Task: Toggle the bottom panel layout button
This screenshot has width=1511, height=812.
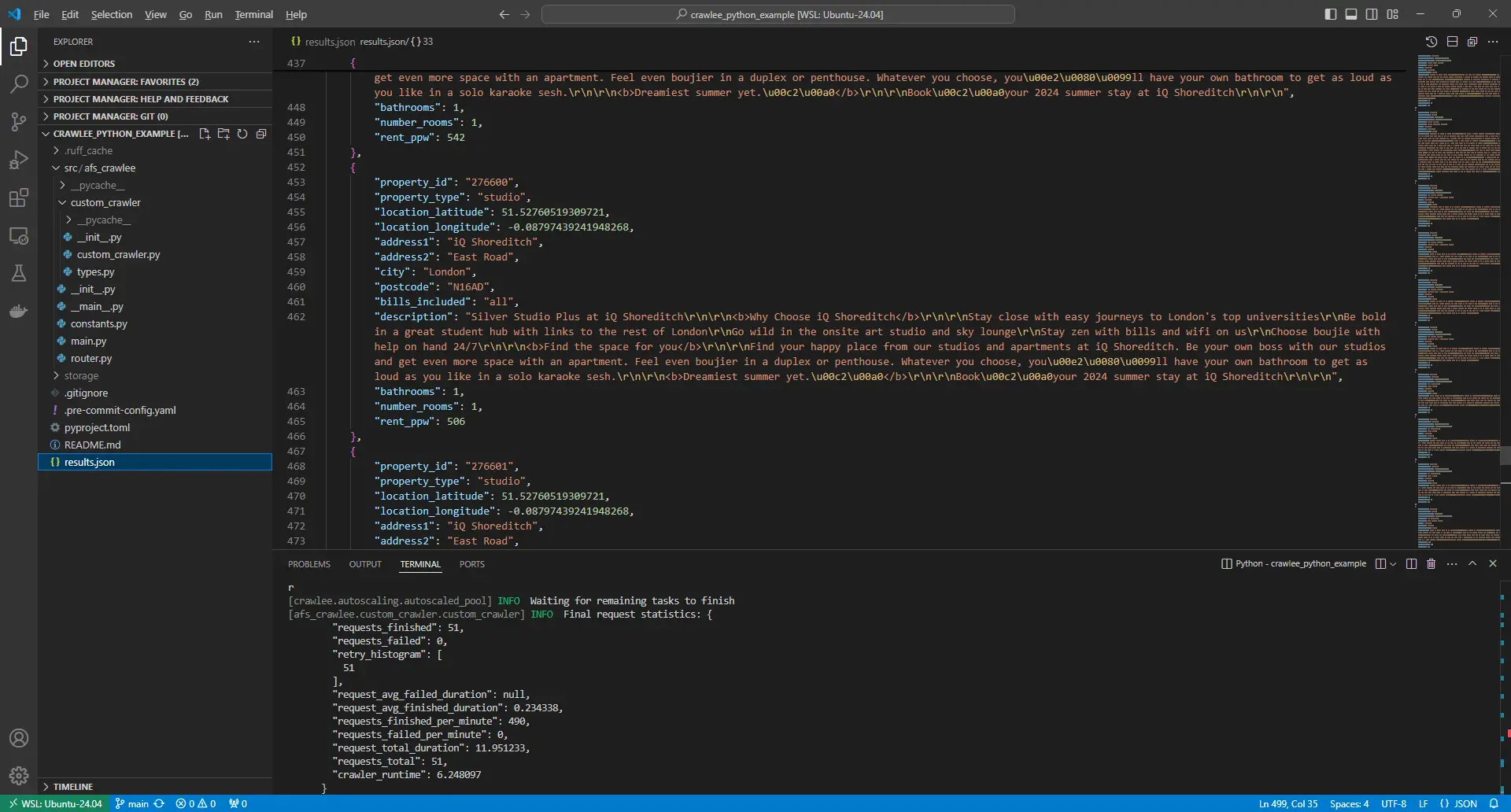Action: tap(1351, 14)
